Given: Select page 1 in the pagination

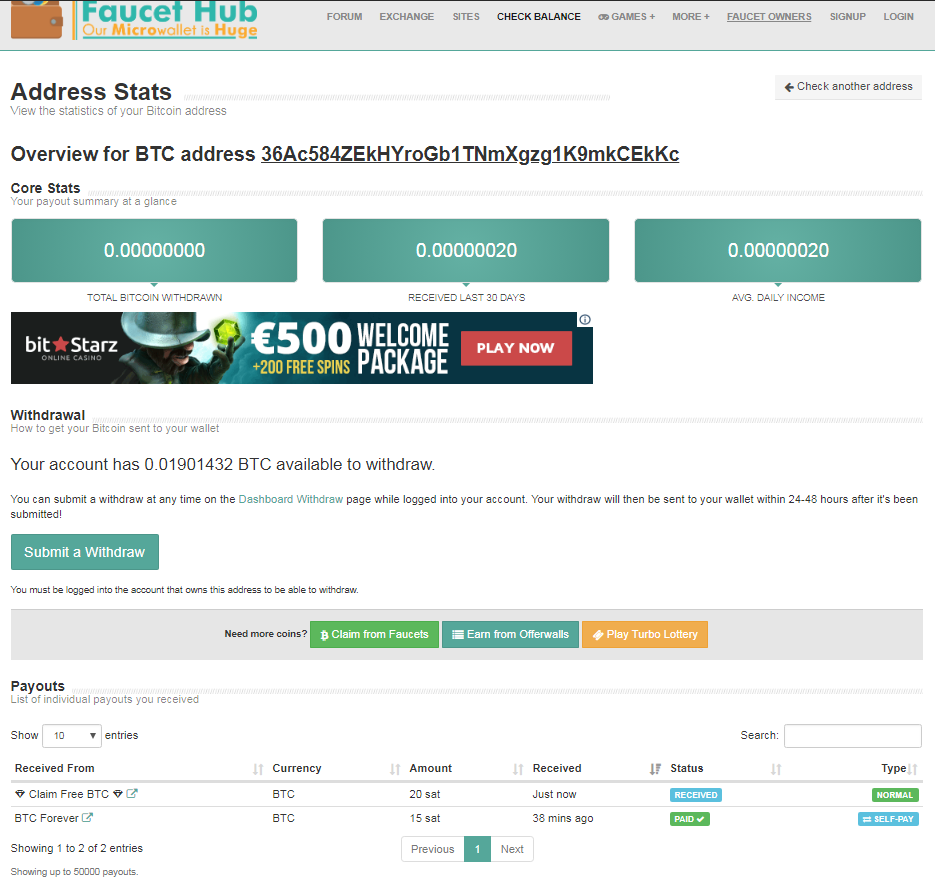Looking at the screenshot, I should coord(477,849).
